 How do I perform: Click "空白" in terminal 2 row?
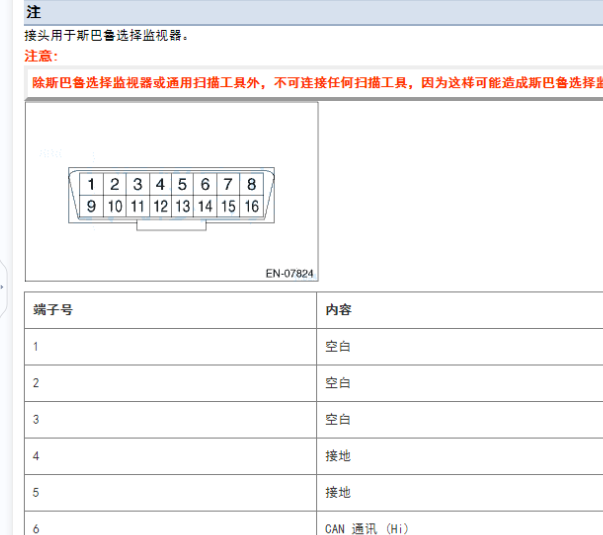338,383
